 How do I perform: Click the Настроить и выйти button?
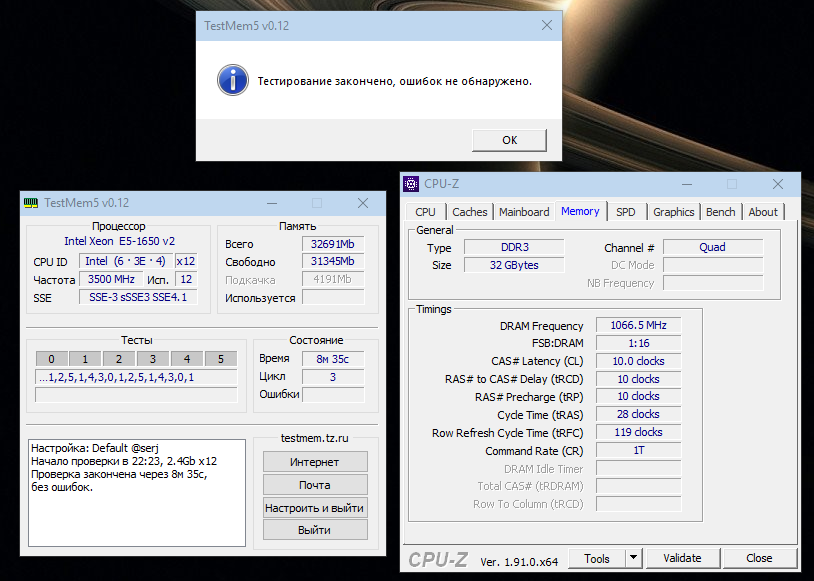[315, 508]
